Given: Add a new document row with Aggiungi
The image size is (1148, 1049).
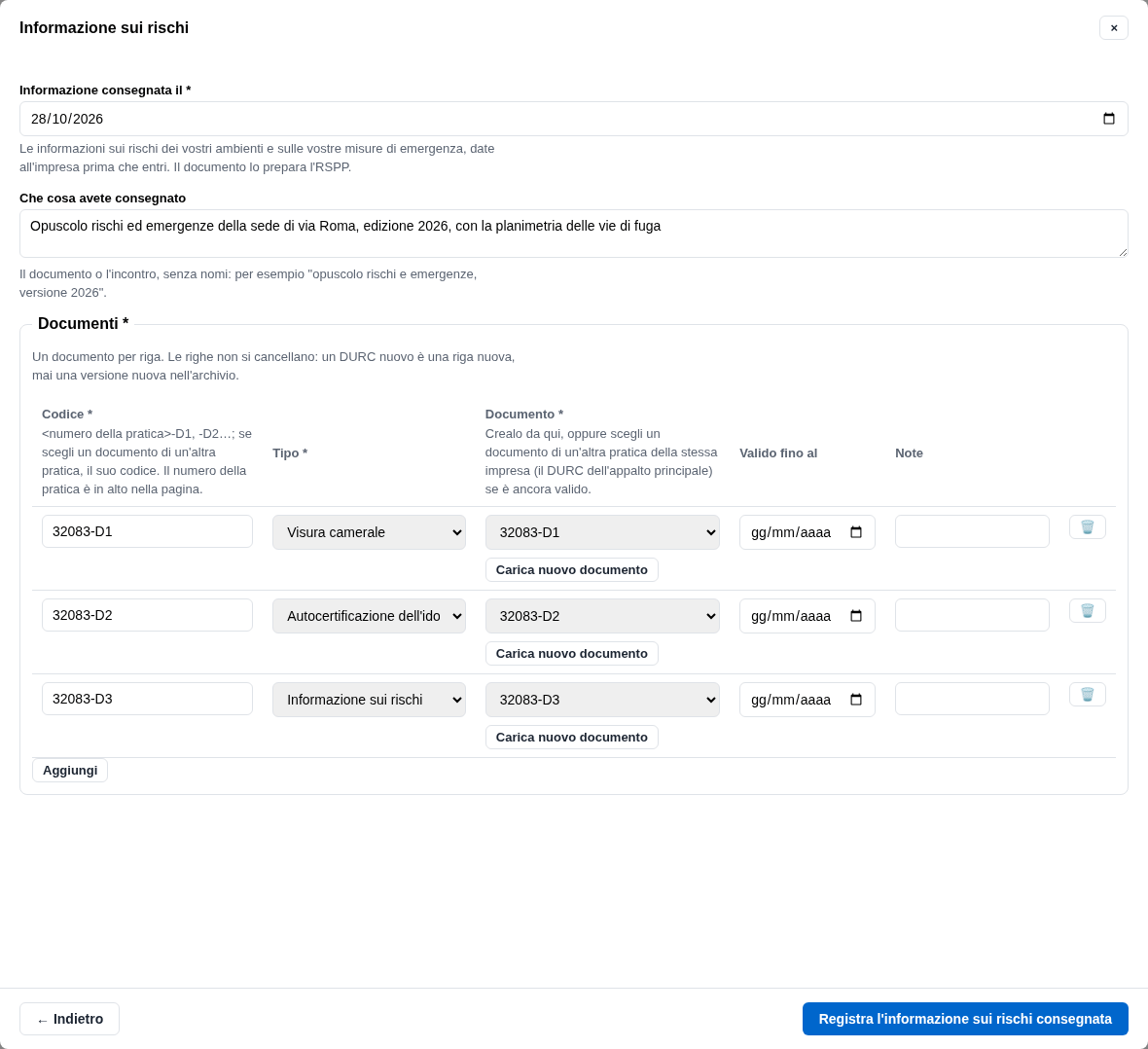Looking at the screenshot, I should (x=69, y=771).
